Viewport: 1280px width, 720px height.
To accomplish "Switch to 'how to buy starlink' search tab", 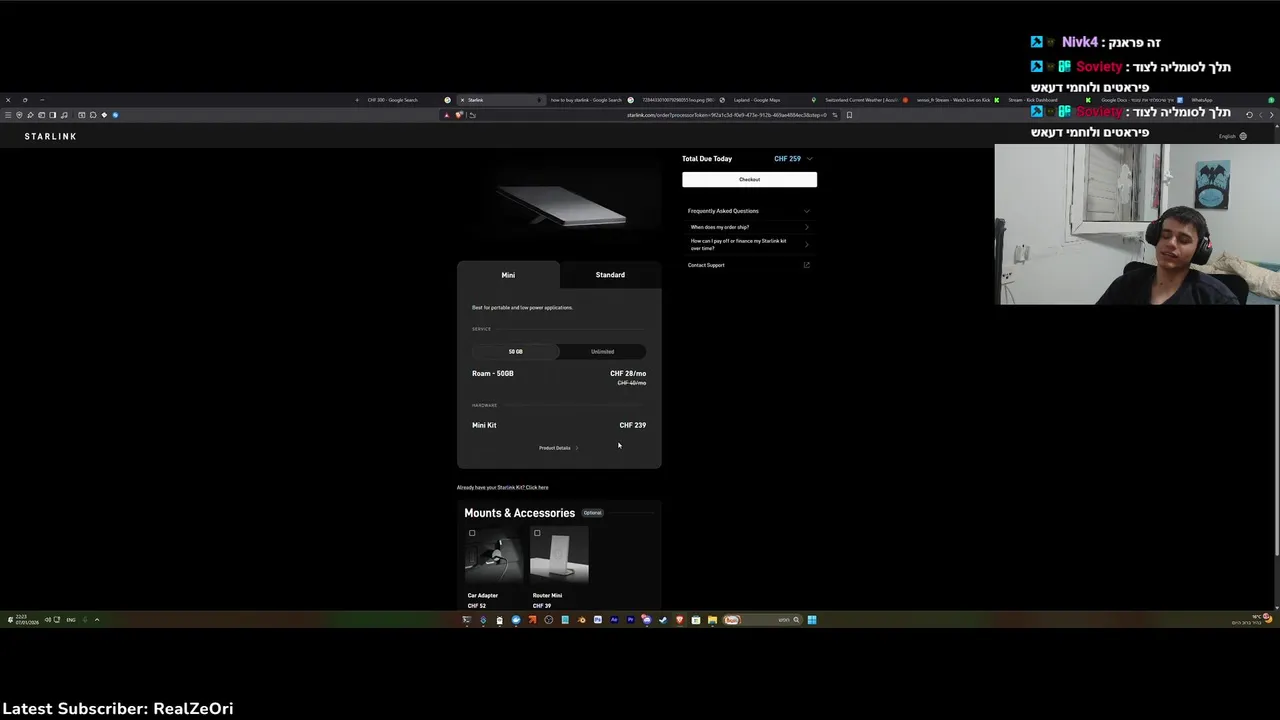I will 590,100.
